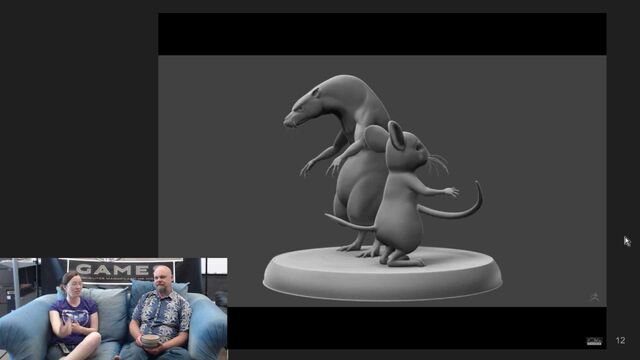The image size is (640, 360).
Task: Click the mouse's raised arm
Action: click(x=435, y=189)
